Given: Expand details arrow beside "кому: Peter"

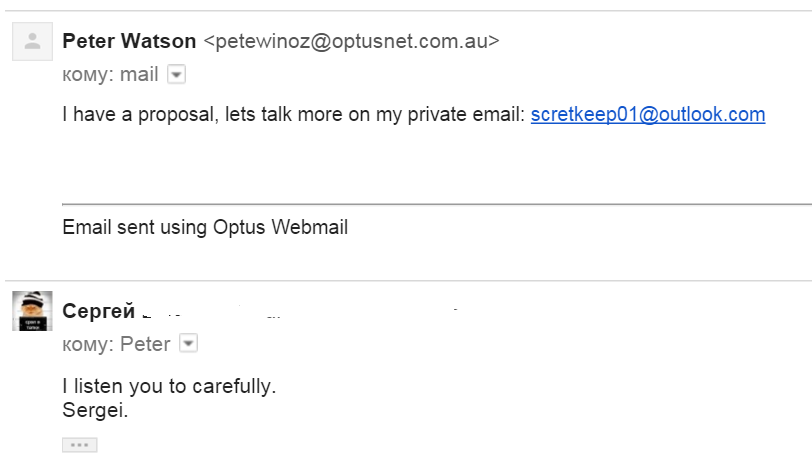Looking at the screenshot, I should (189, 344).
